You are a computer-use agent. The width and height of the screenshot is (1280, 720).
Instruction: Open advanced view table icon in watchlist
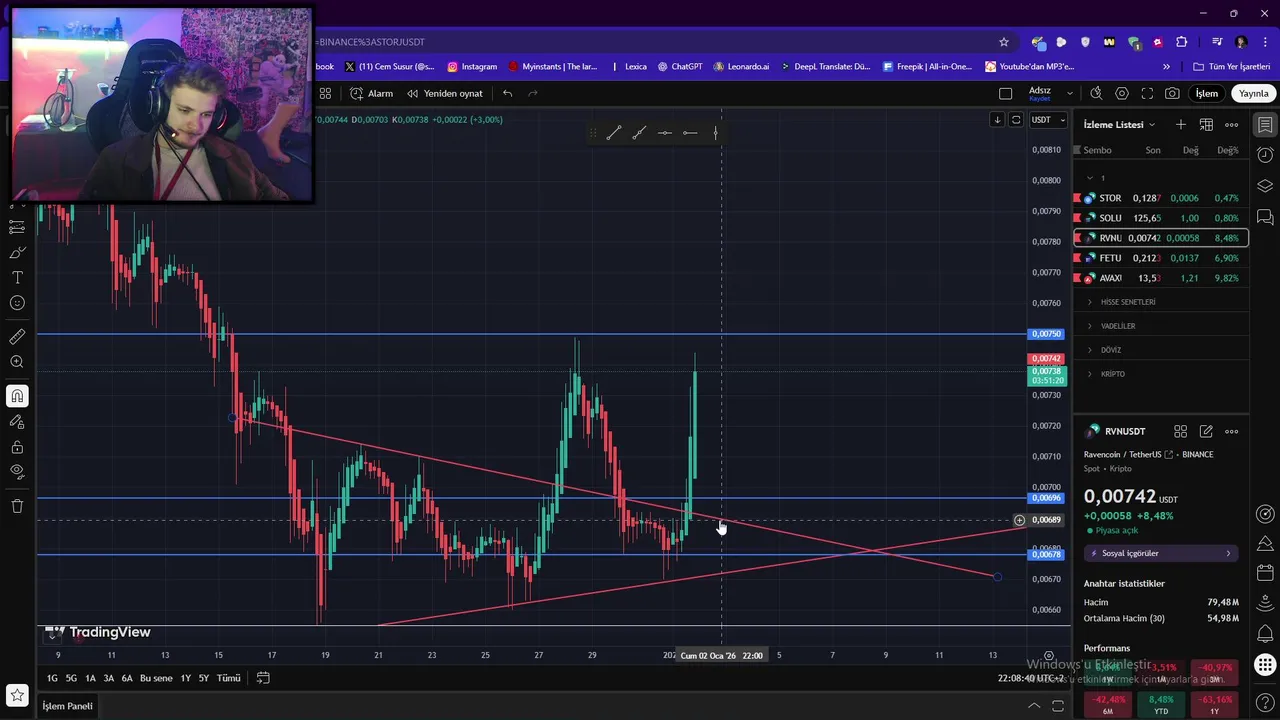click(x=1206, y=124)
